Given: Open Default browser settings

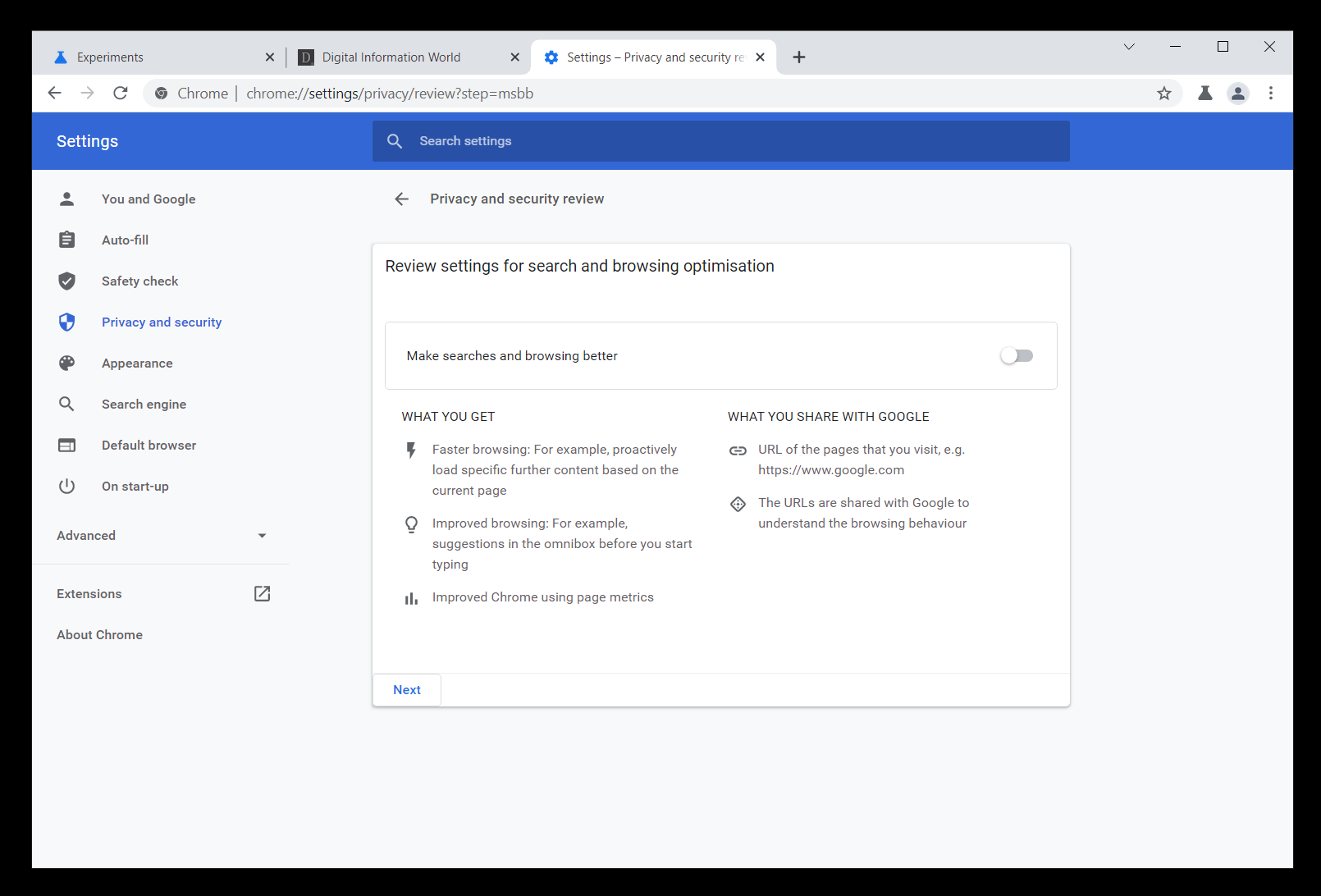Looking at the screenshot, I should [x=149, y=445].
